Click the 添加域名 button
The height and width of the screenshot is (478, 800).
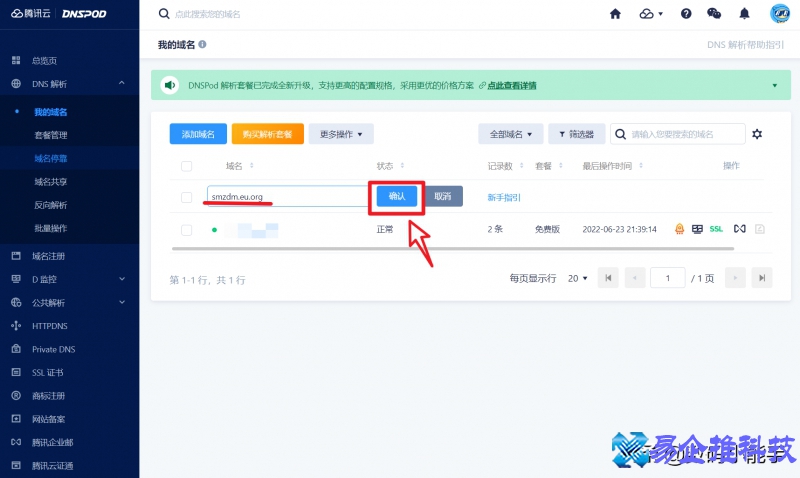198,134
